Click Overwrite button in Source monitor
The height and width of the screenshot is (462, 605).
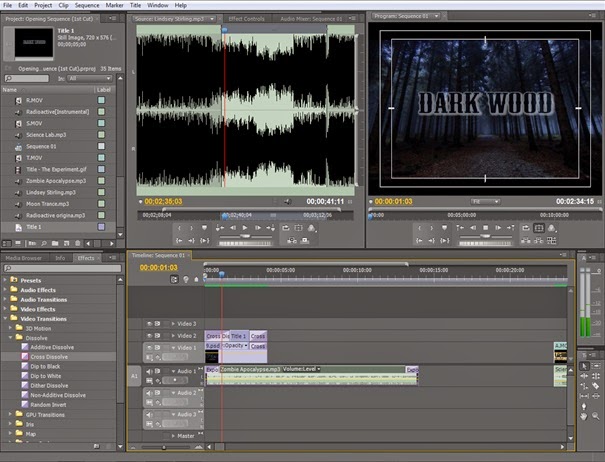point(305,240)
